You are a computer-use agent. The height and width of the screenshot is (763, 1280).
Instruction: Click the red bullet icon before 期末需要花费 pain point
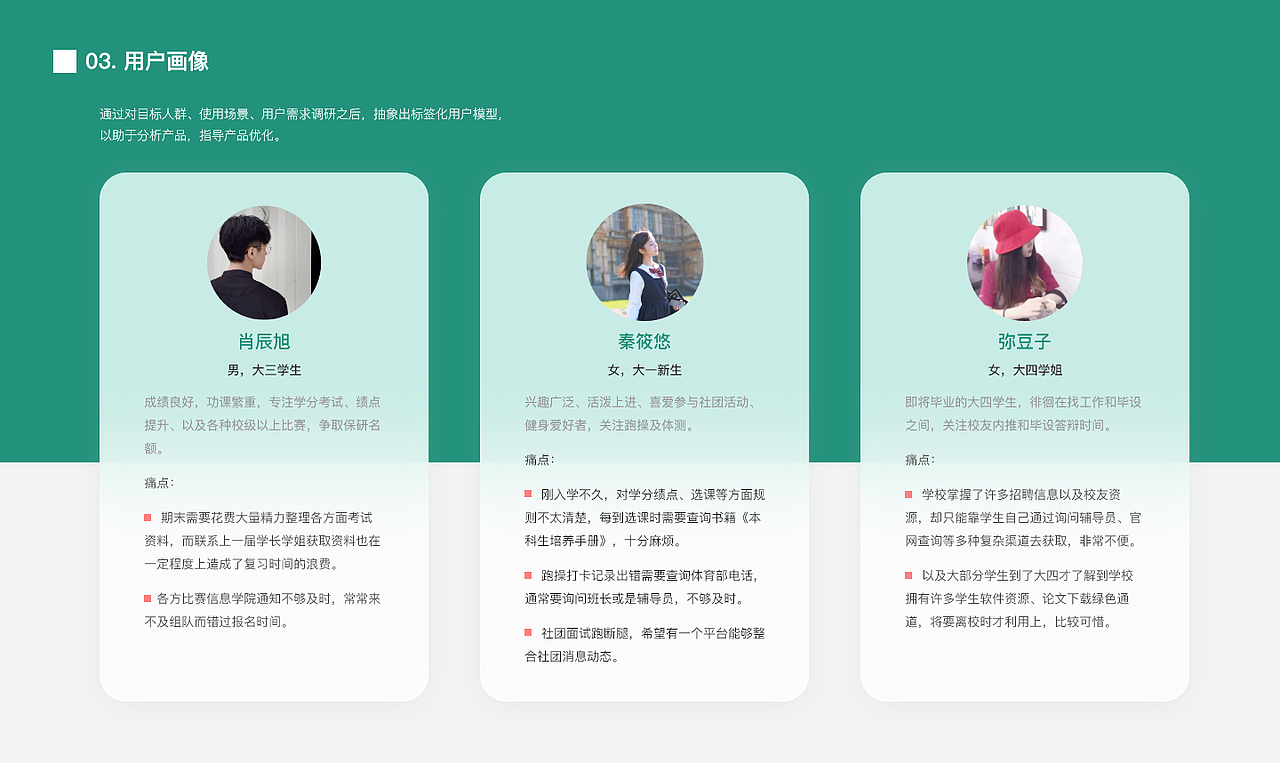[146, 517]
